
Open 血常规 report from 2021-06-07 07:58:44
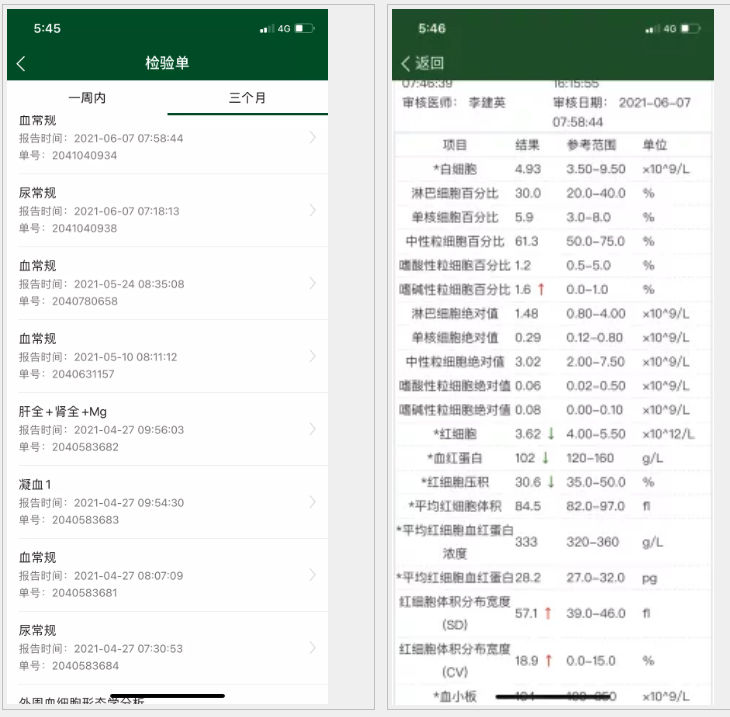tap(167, 138)
